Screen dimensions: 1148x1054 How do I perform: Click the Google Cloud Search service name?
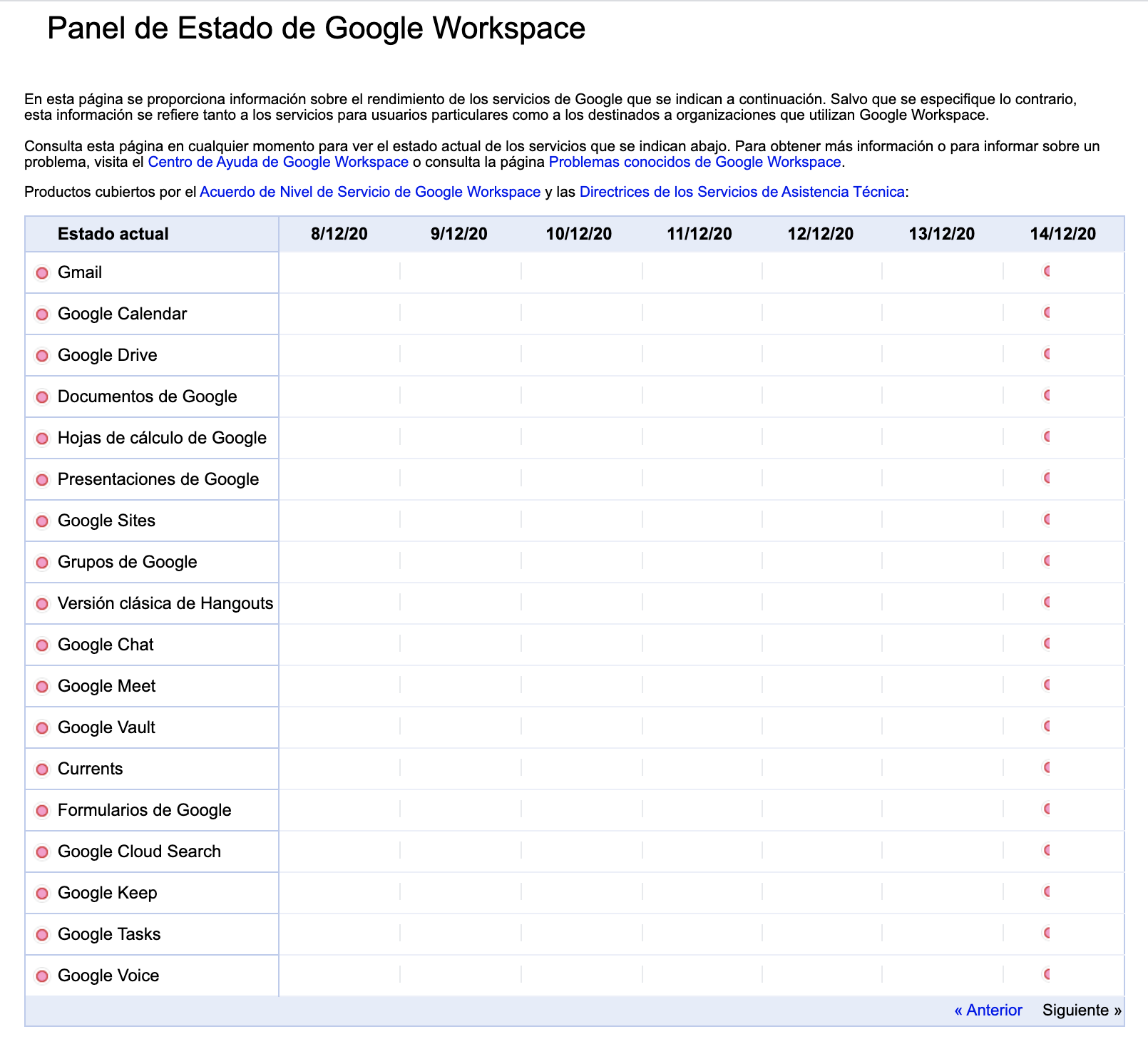[x=140, y=851]
